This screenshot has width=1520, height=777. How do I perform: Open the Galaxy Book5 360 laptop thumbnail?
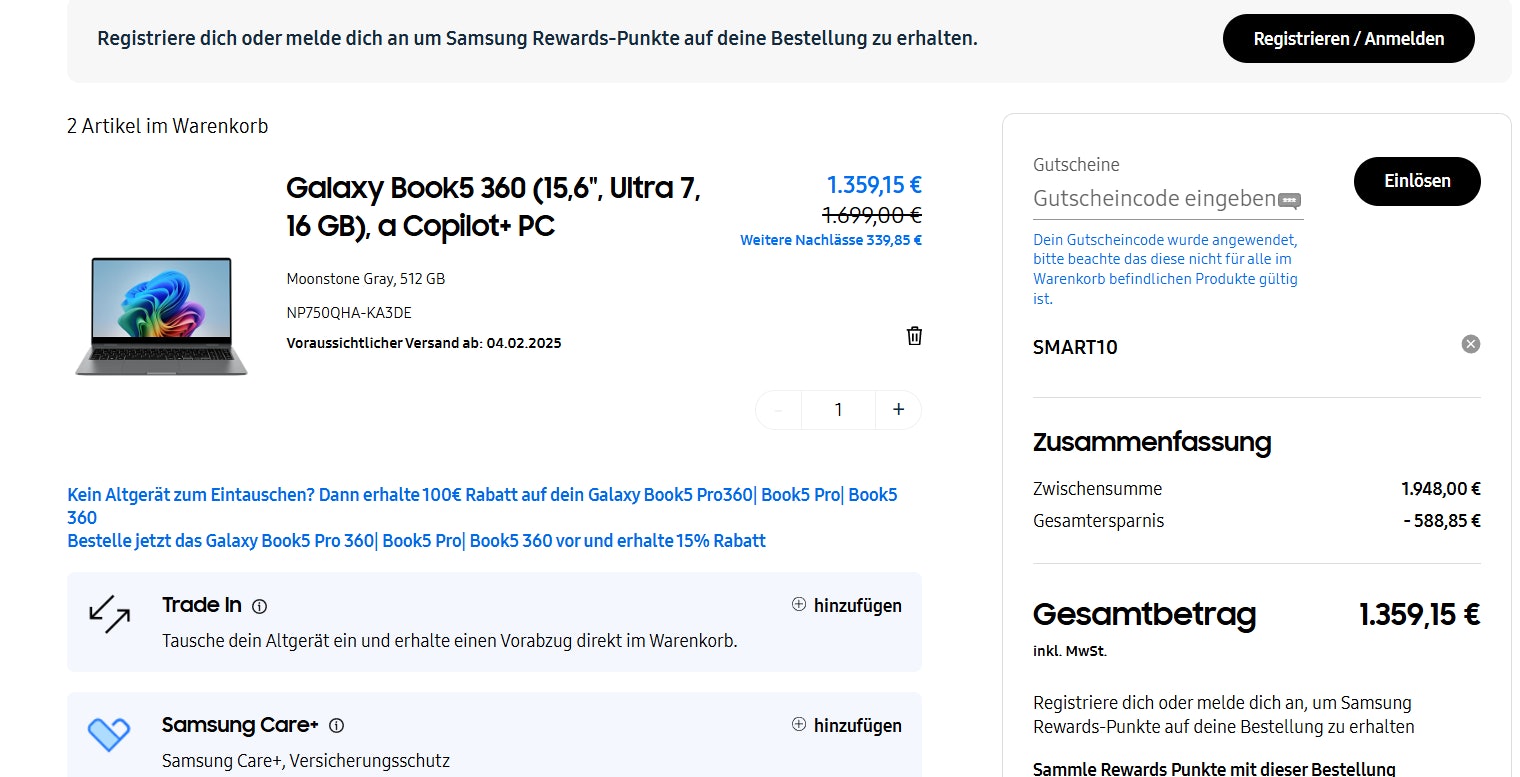point(161,315)
